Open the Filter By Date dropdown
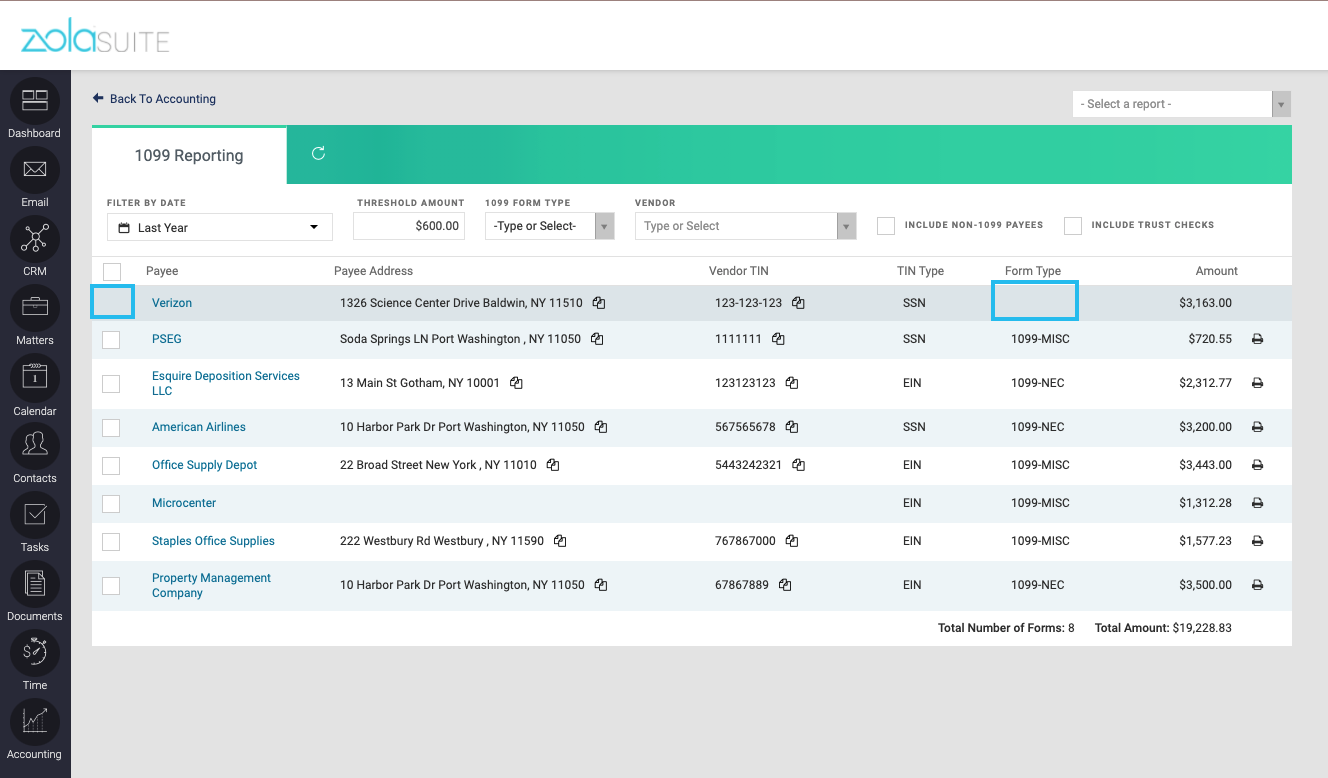The height and width of the screenshot is (778, 1328). (x=220, y=227)
